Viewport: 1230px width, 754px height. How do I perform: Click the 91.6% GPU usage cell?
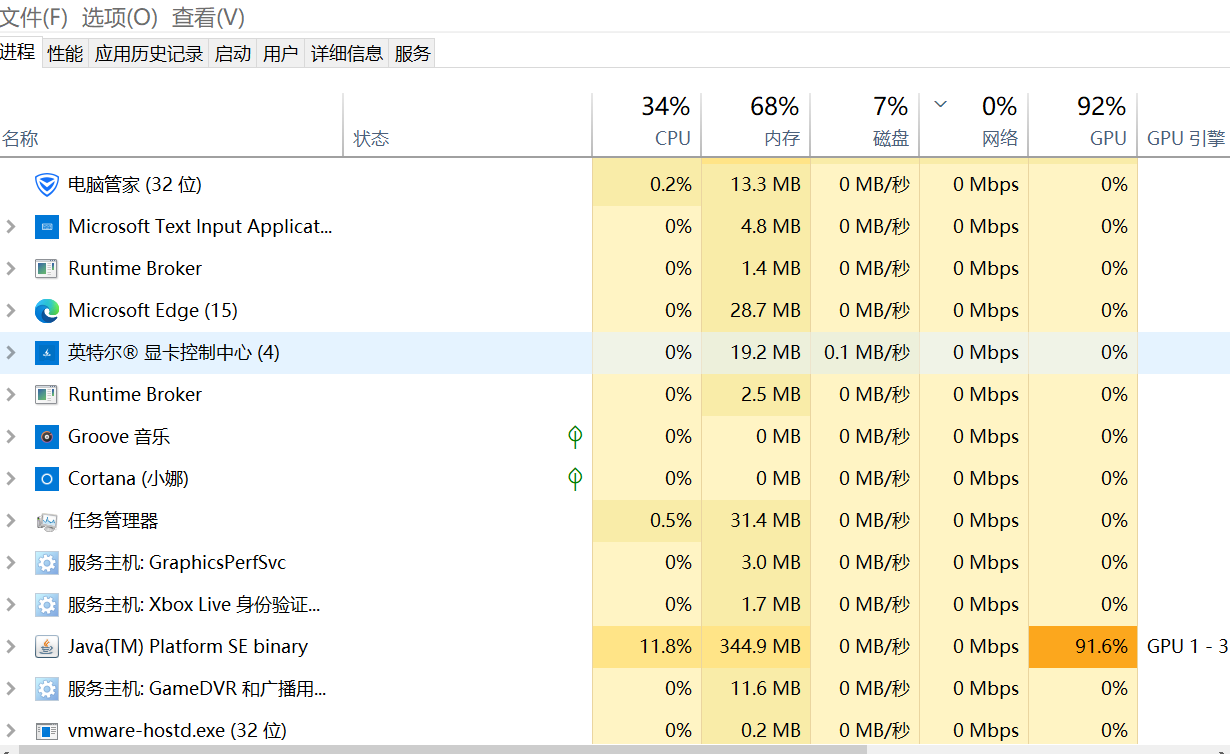(1083, 647)
